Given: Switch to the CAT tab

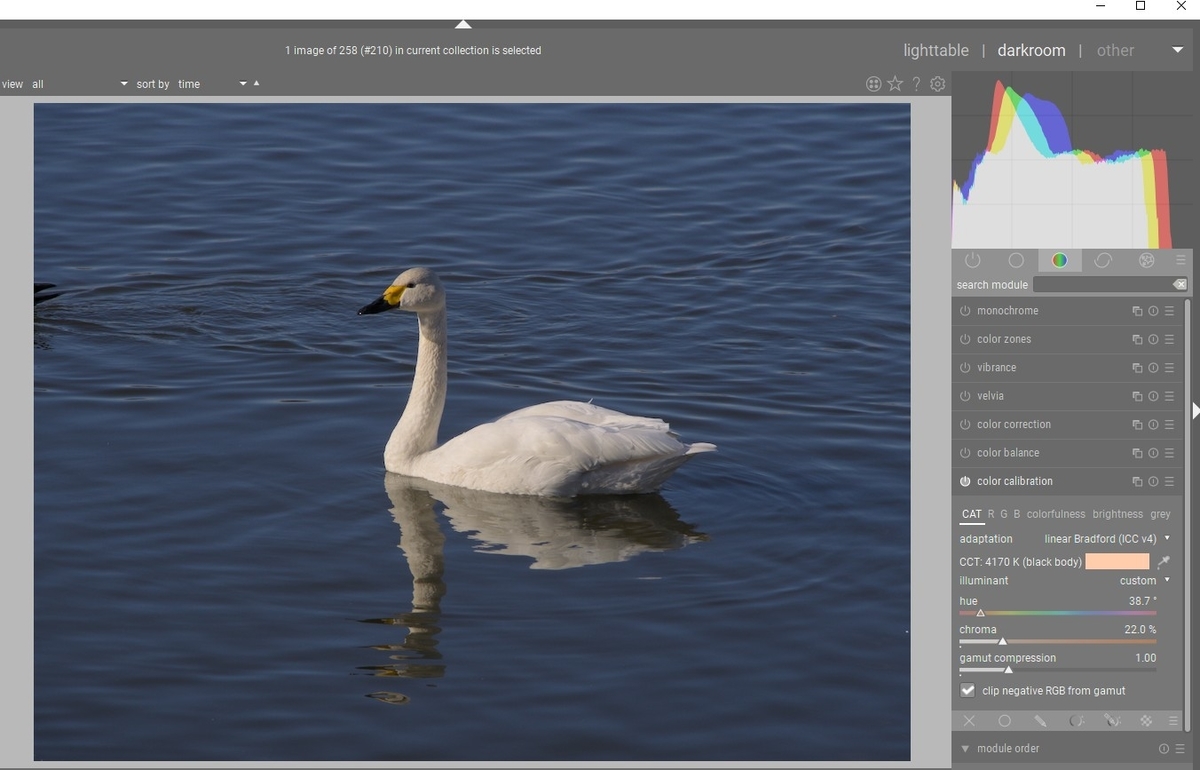Looking at the screenshot, I should [972, 514].
